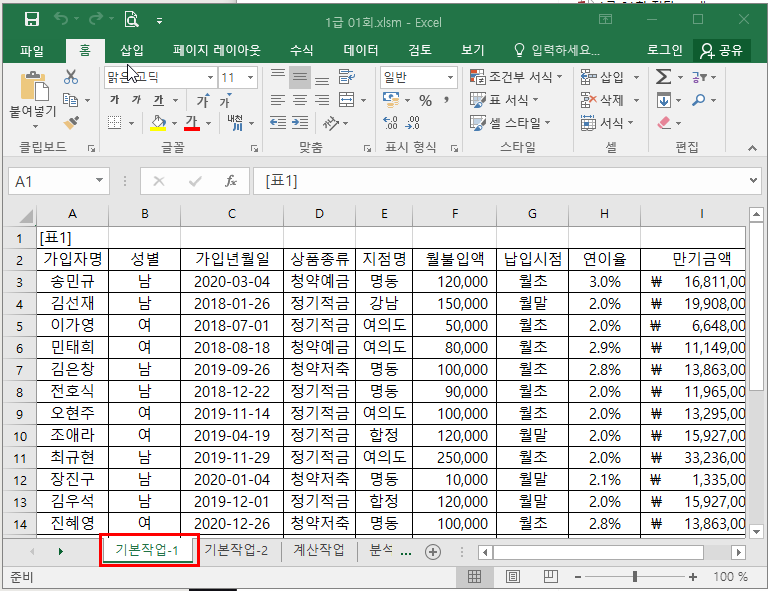Viewport: 768px width, 591px height.
Task: Open the Name Box dropdown arrow
Action: 99,181
